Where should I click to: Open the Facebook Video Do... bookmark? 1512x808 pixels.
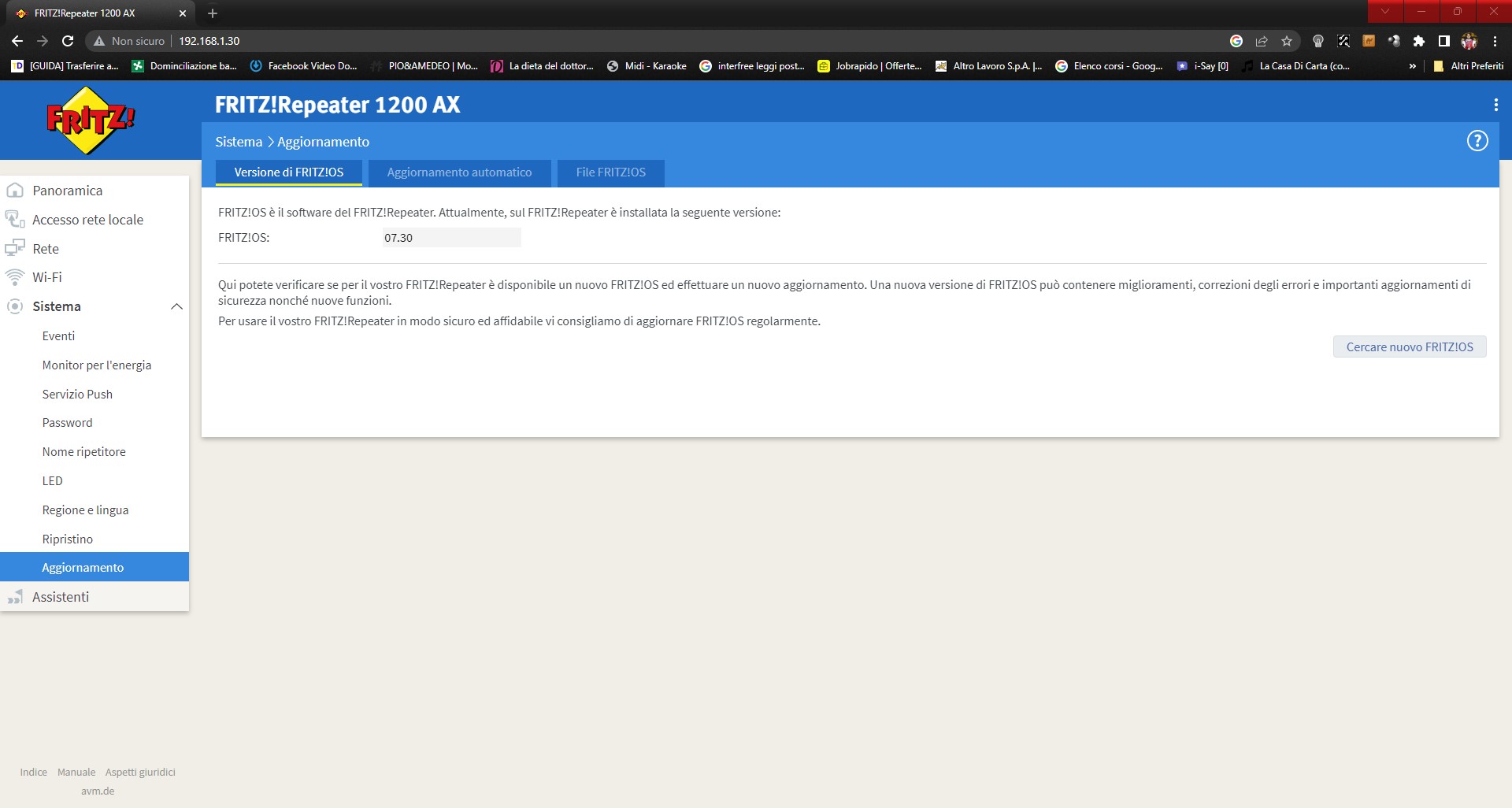pyautogui.click(x=303, y=66)
